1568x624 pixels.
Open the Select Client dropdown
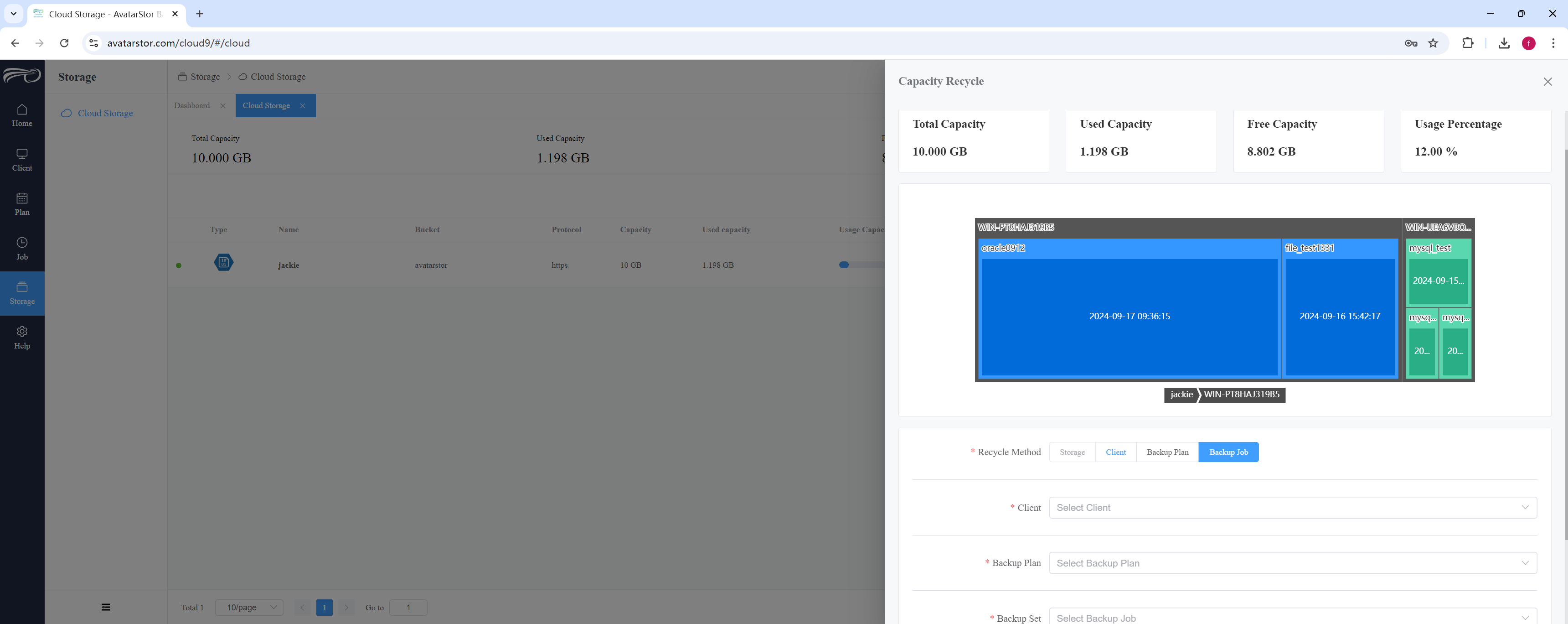[x=1293, y=508]
